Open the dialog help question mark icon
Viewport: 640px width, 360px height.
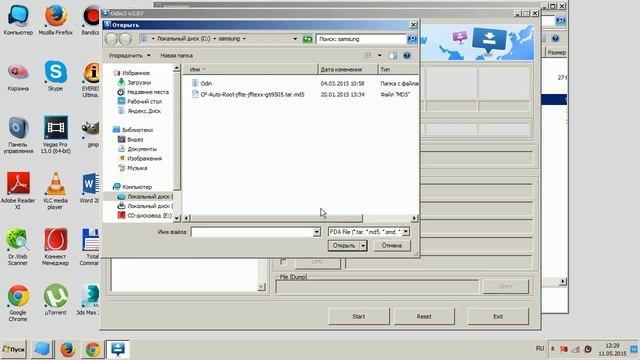[407, 55]
